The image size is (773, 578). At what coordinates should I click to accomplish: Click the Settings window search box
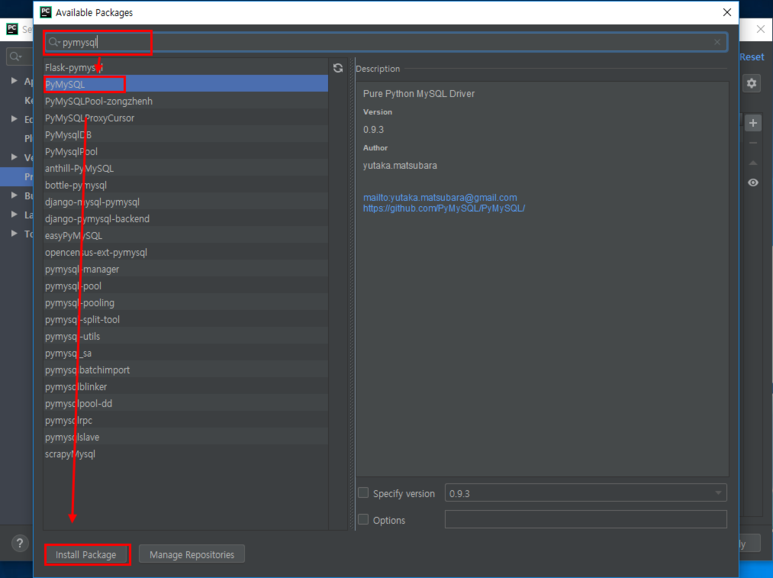[20, 57]
